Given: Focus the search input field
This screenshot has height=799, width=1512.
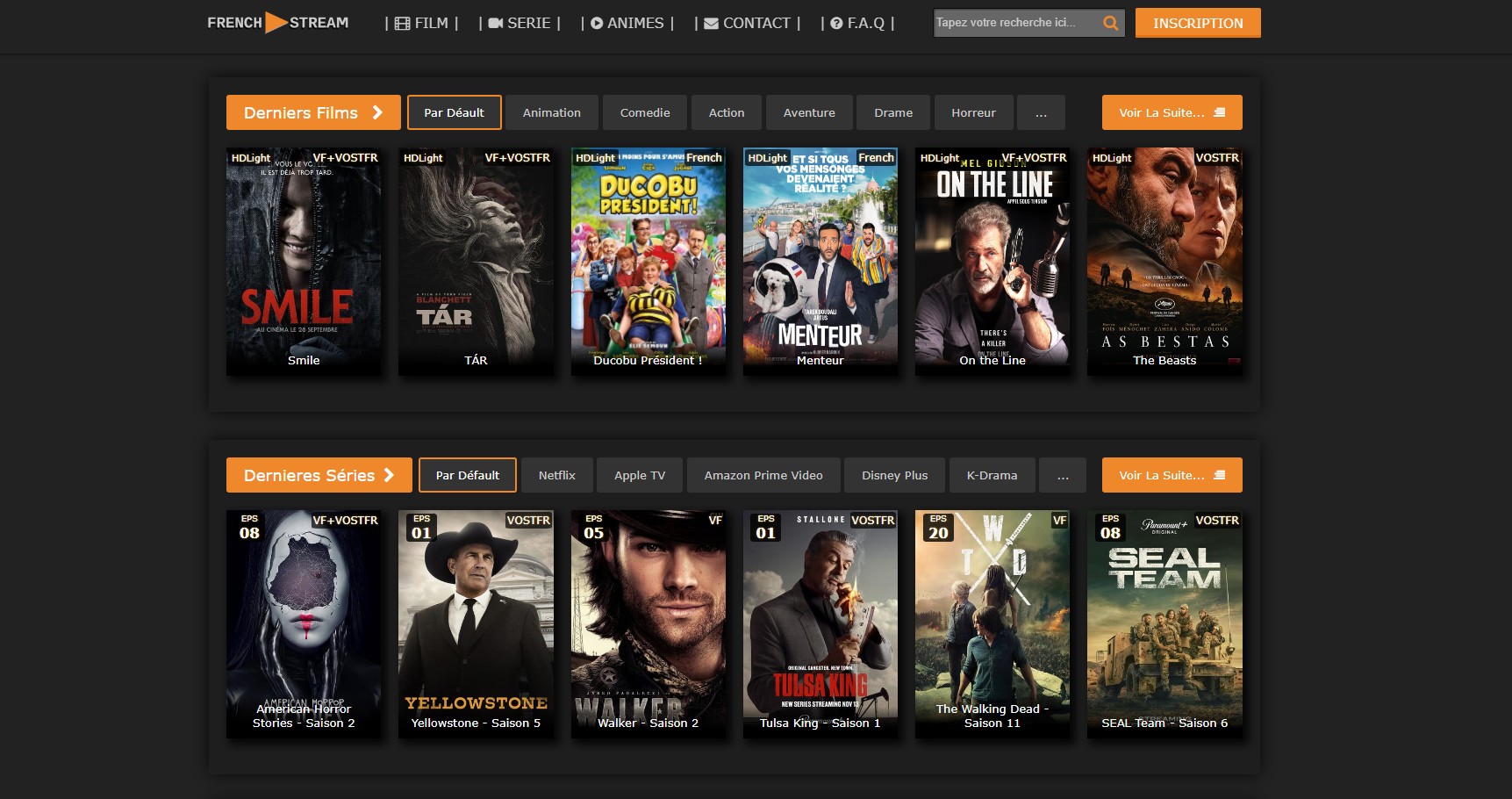Looking at the screenshot, I should click(1015, 23).
